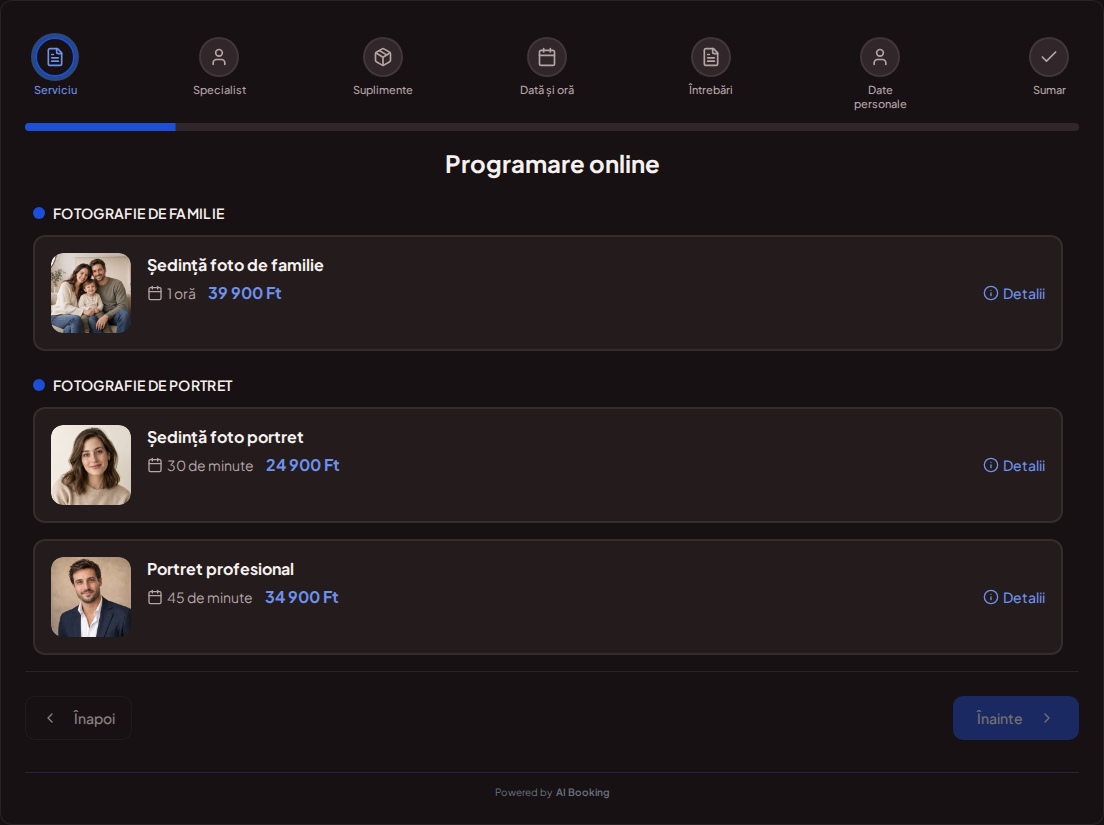This screenshot has width=1104, height=825.
Task: Jump to Dată și oră calendar icon
Action: pos(547,57)
